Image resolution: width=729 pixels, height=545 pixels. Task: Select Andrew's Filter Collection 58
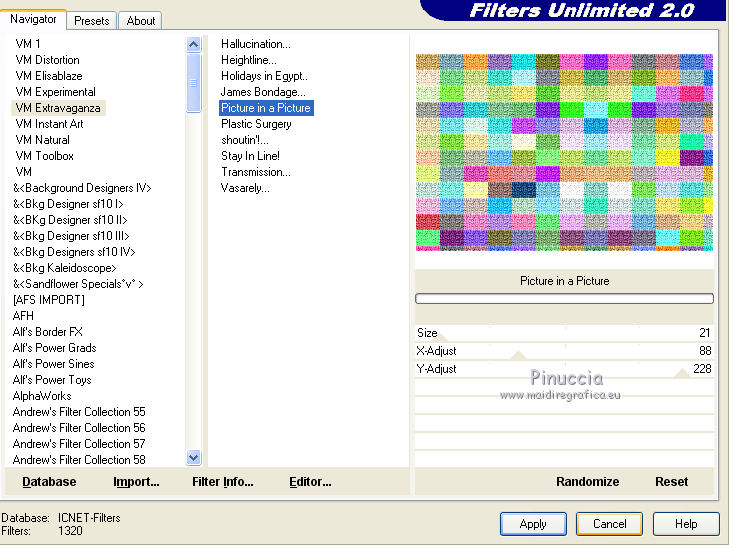(x=79, y=460)
